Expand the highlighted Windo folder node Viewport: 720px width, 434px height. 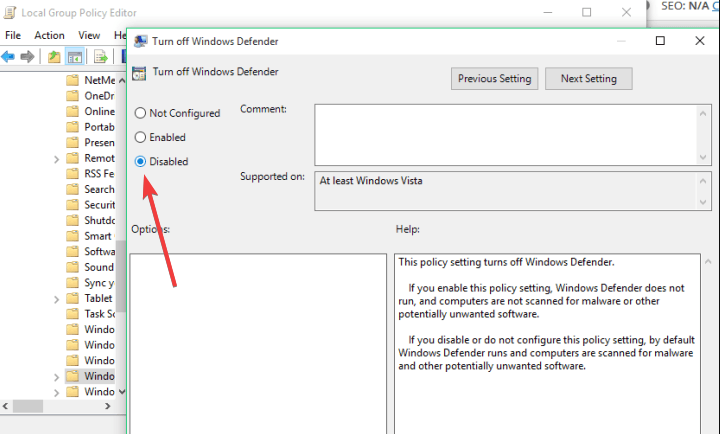tap(56, 377)
